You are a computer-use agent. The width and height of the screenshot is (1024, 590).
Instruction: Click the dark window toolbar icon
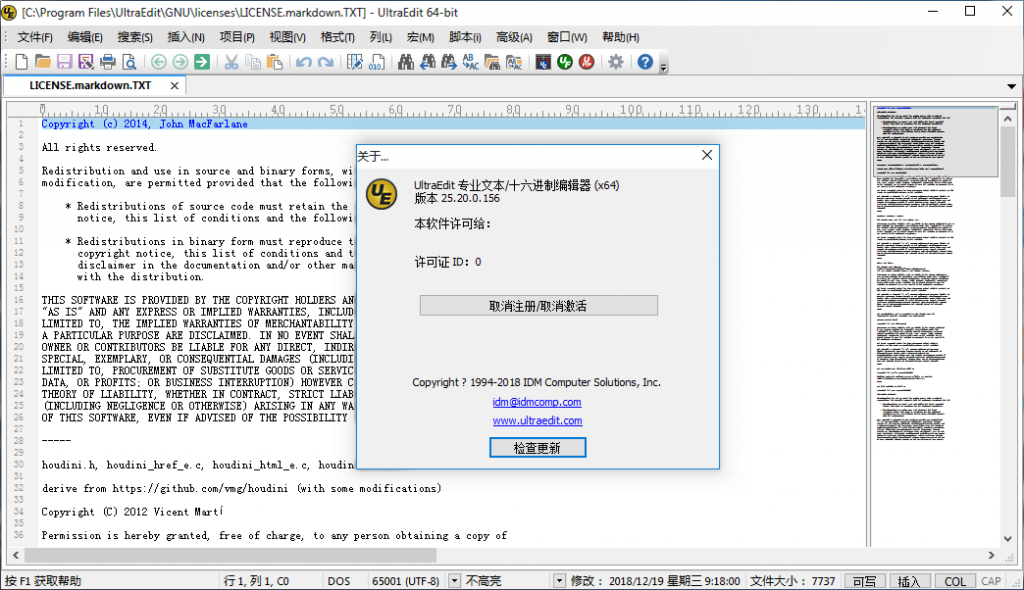[x=543, y=62]
